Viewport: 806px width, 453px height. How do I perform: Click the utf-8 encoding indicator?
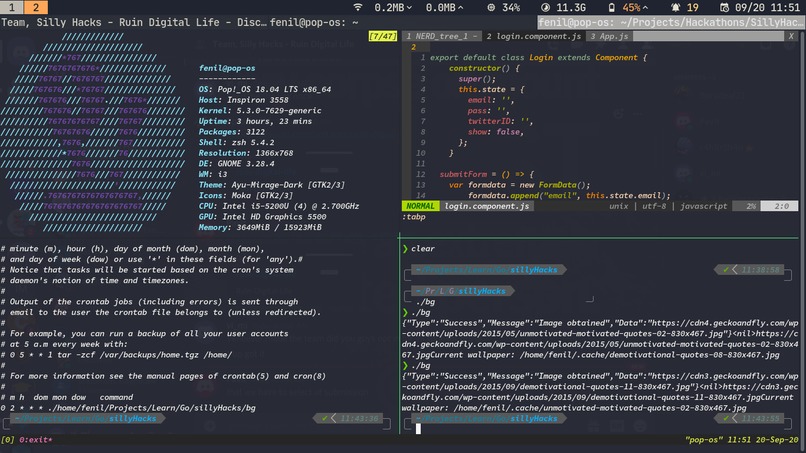654,206
